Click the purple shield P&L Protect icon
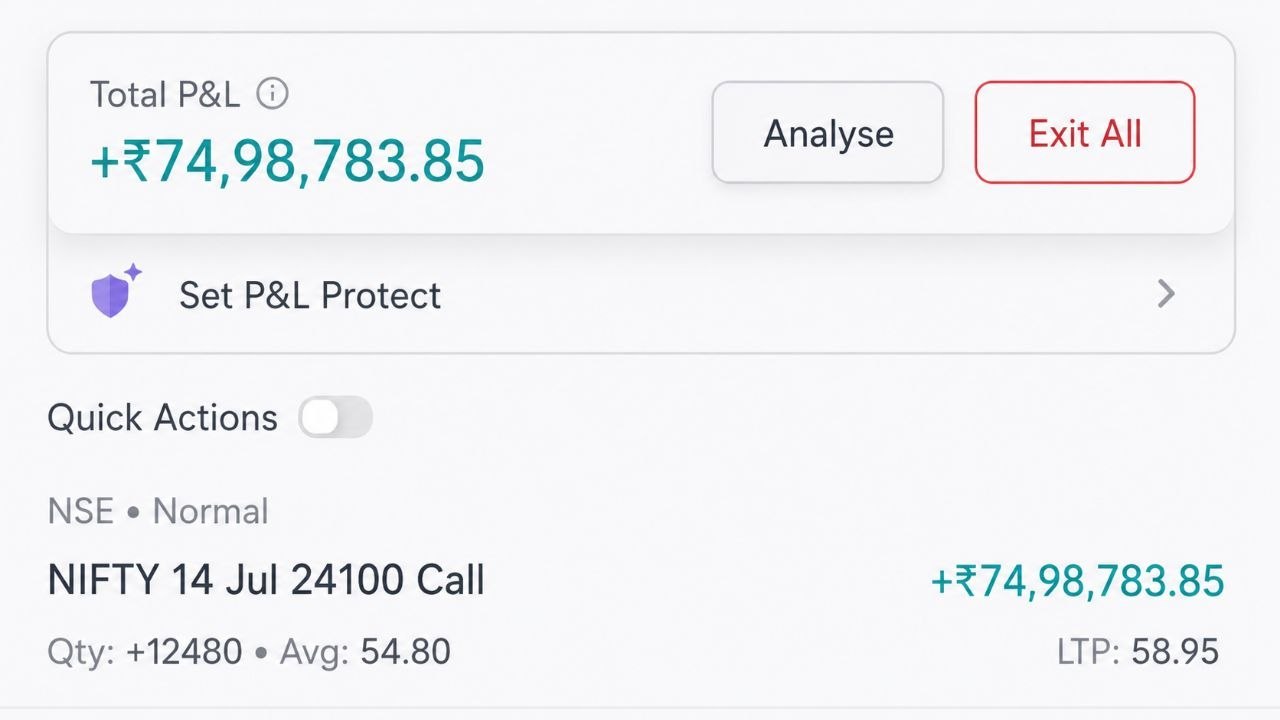The width and height of the screenshot is (1280, 720). 112,296
